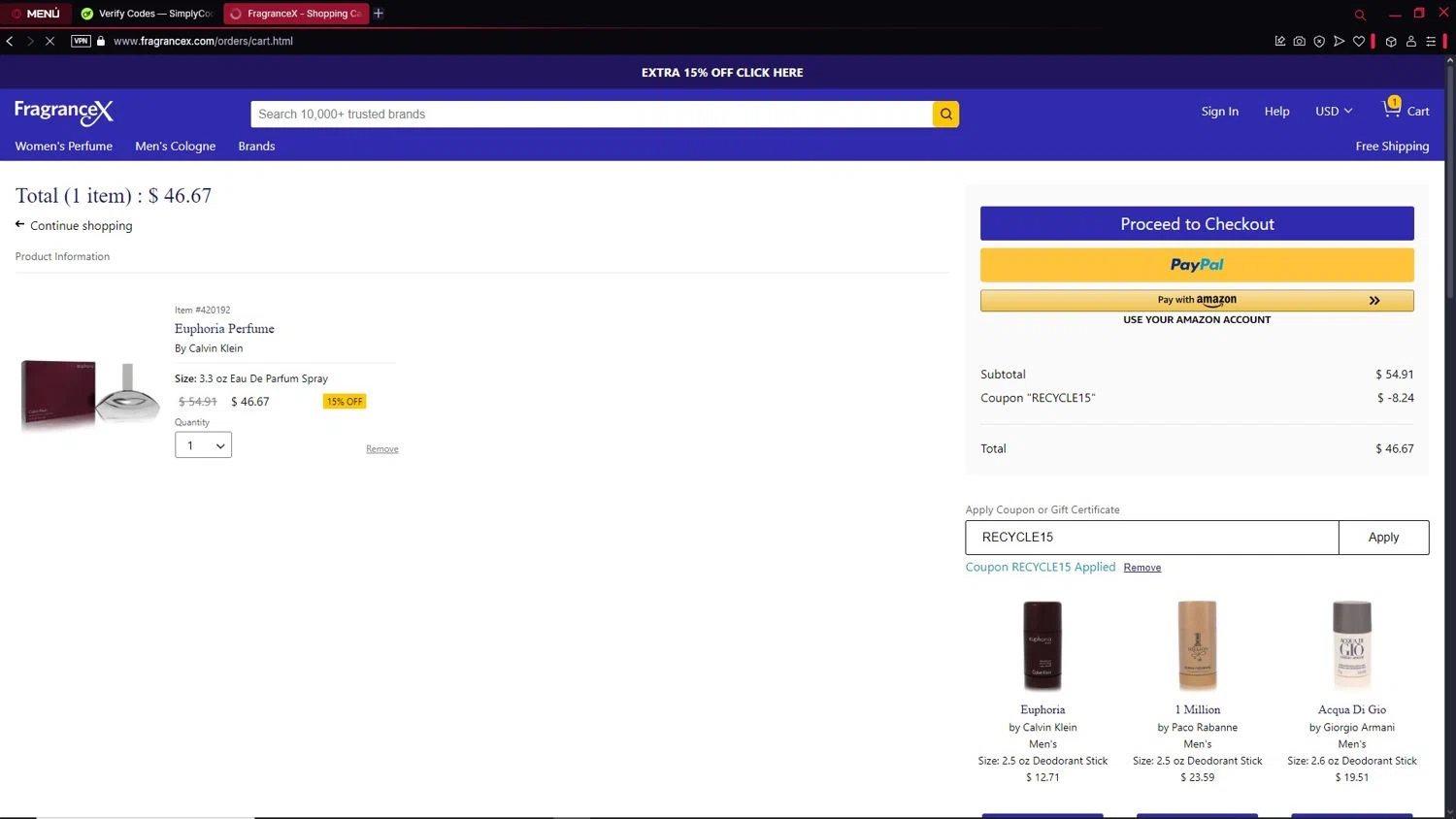Open the Euphoria by Calvin Klein Men's title
The height and width of the screenshot is (819, 1456).
coord(1042,710)
